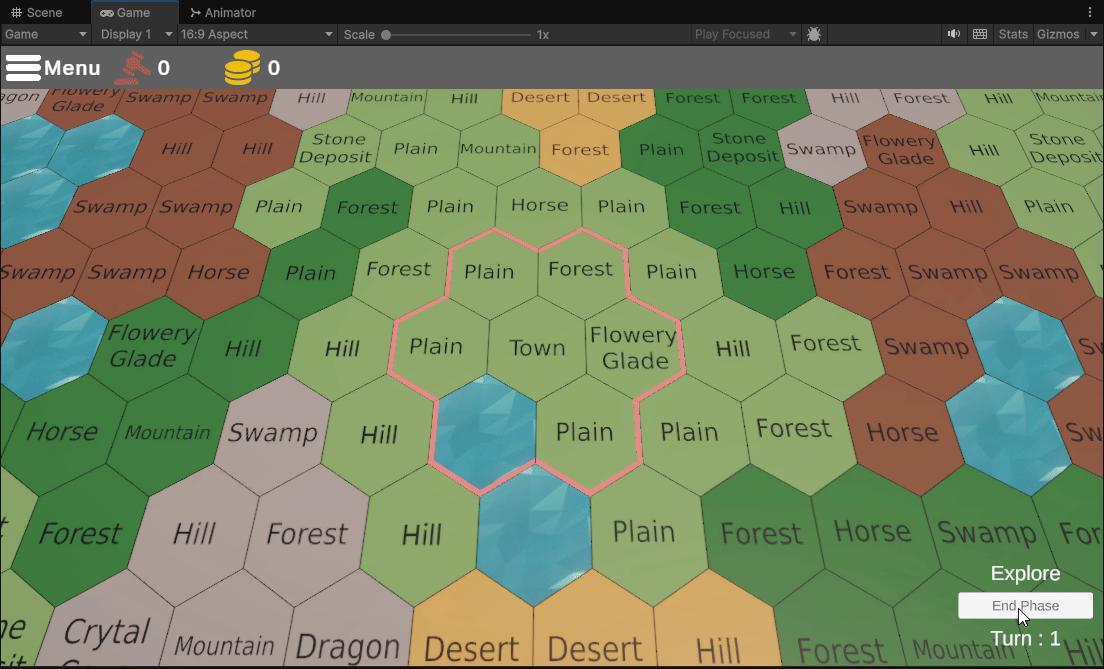
Task: Click the Menu label text
Action: click(x=72, y=68)
